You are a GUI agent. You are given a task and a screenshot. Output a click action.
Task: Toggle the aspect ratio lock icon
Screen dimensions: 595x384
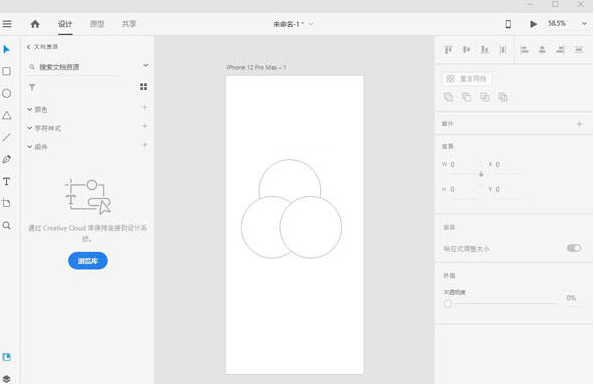481,174
